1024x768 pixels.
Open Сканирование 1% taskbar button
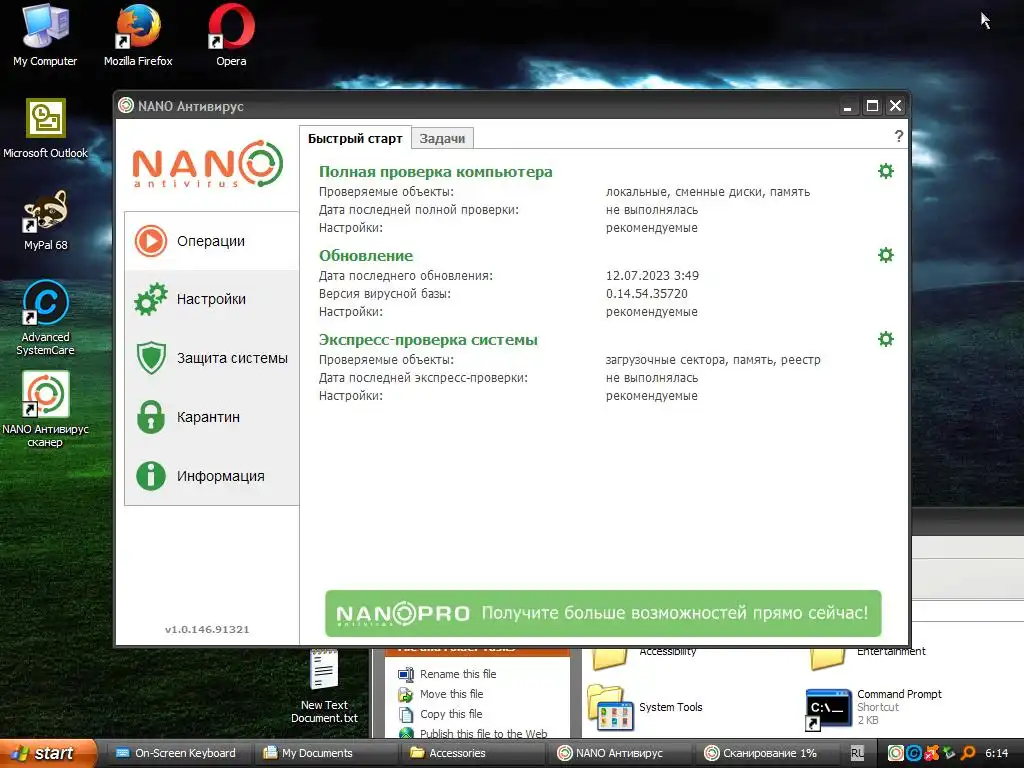(766, 753)
